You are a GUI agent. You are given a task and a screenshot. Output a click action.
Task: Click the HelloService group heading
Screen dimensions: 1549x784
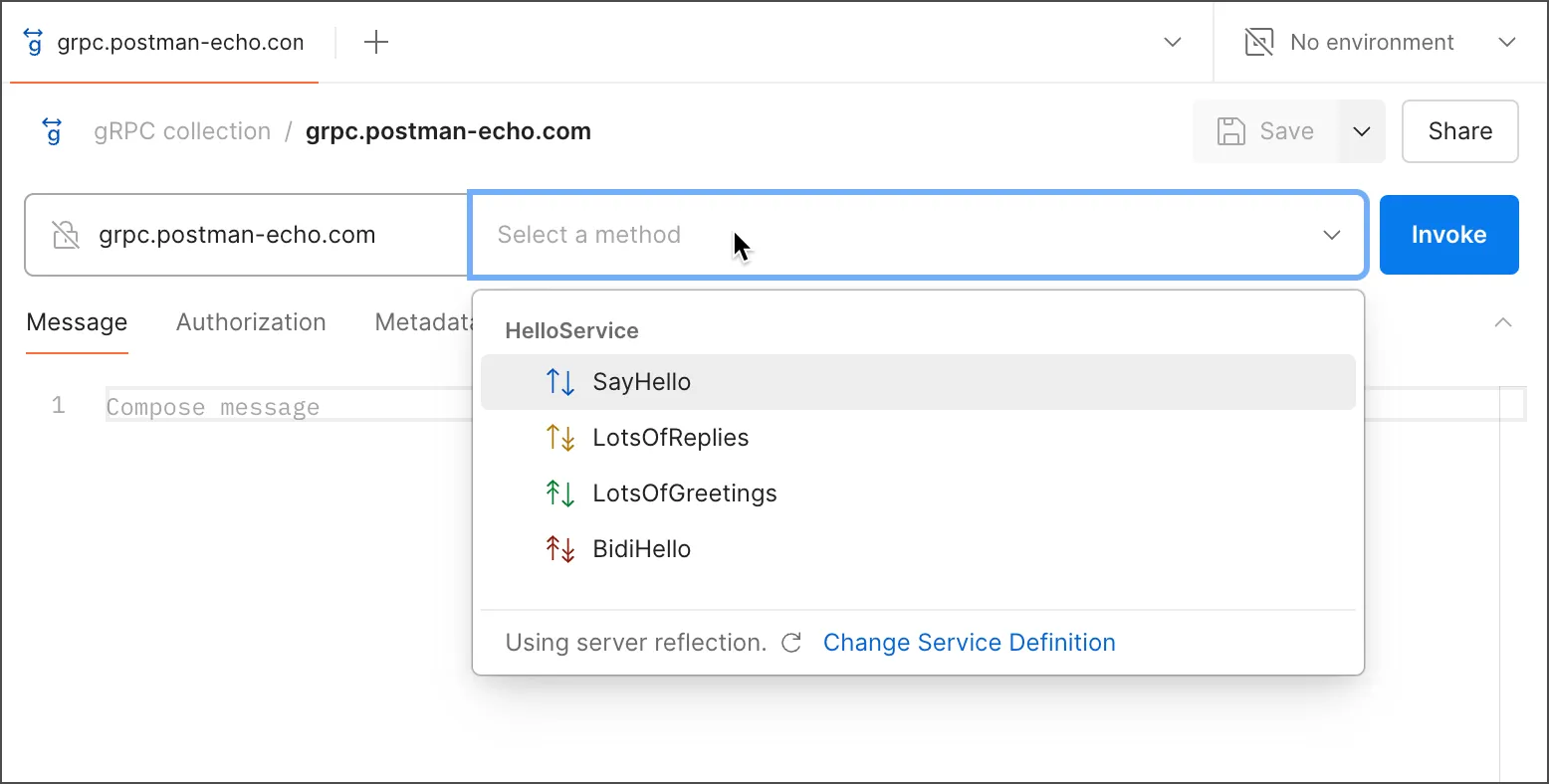pyautogui.click(x=571, y=330)
